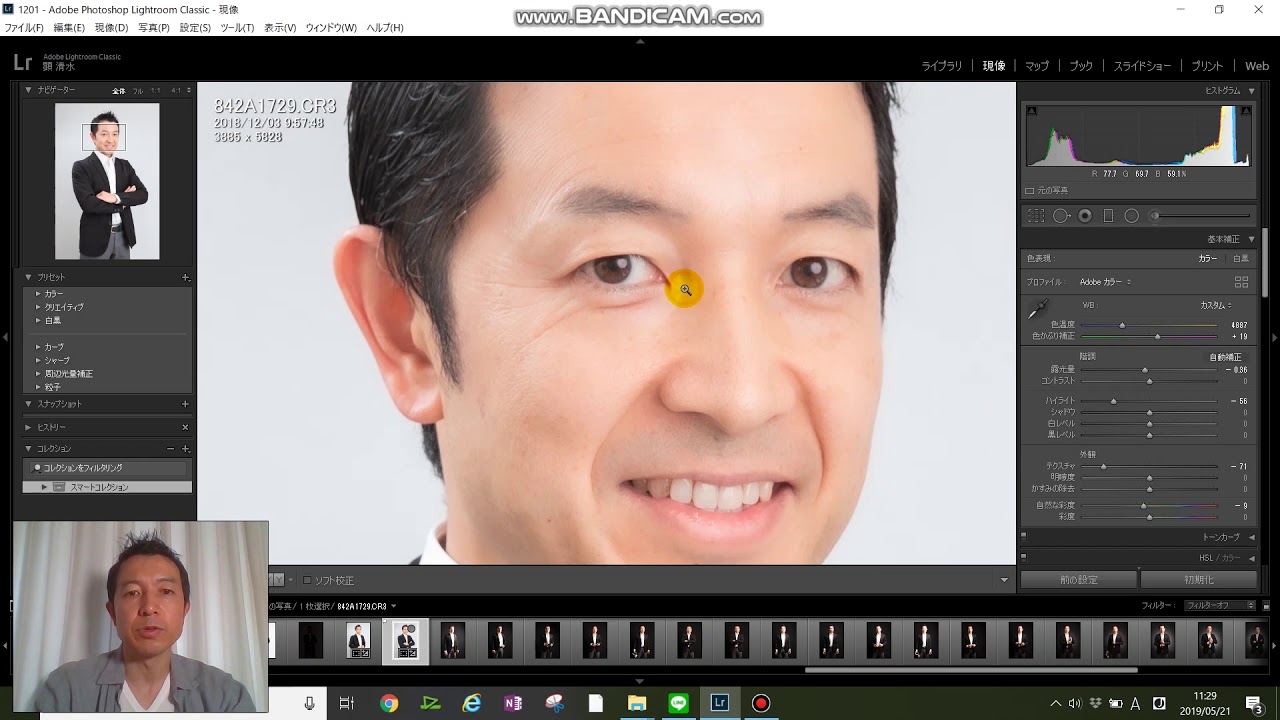This screenshot has width=1280, height=720.
Task: Switch to the スライドショー module
Action: pos(1142,66)
